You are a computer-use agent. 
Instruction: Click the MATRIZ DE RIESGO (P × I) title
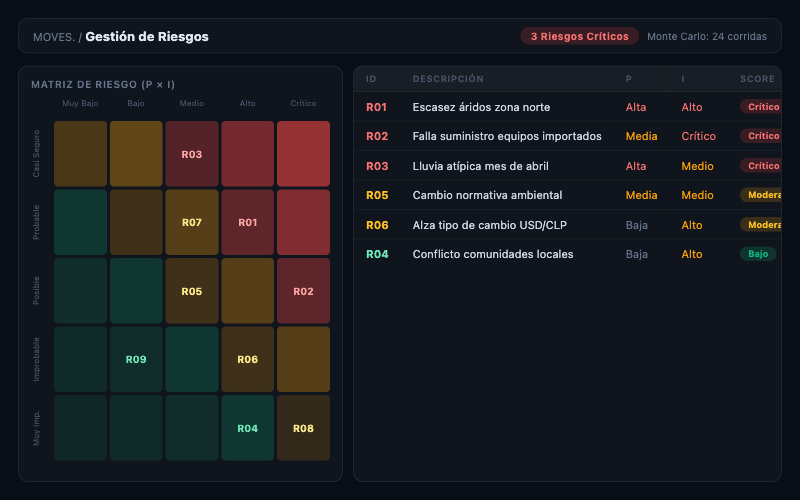click(103, 85)
